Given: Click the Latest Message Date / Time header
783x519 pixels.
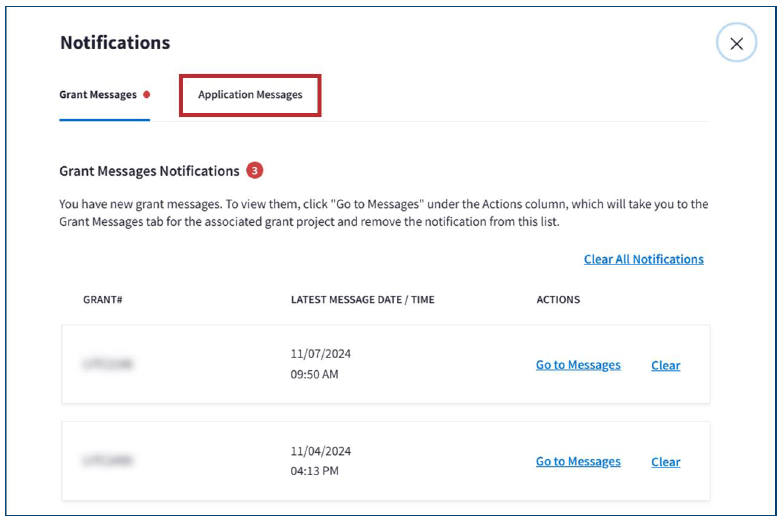Looking at the screenshot, I should pos(362,300).
